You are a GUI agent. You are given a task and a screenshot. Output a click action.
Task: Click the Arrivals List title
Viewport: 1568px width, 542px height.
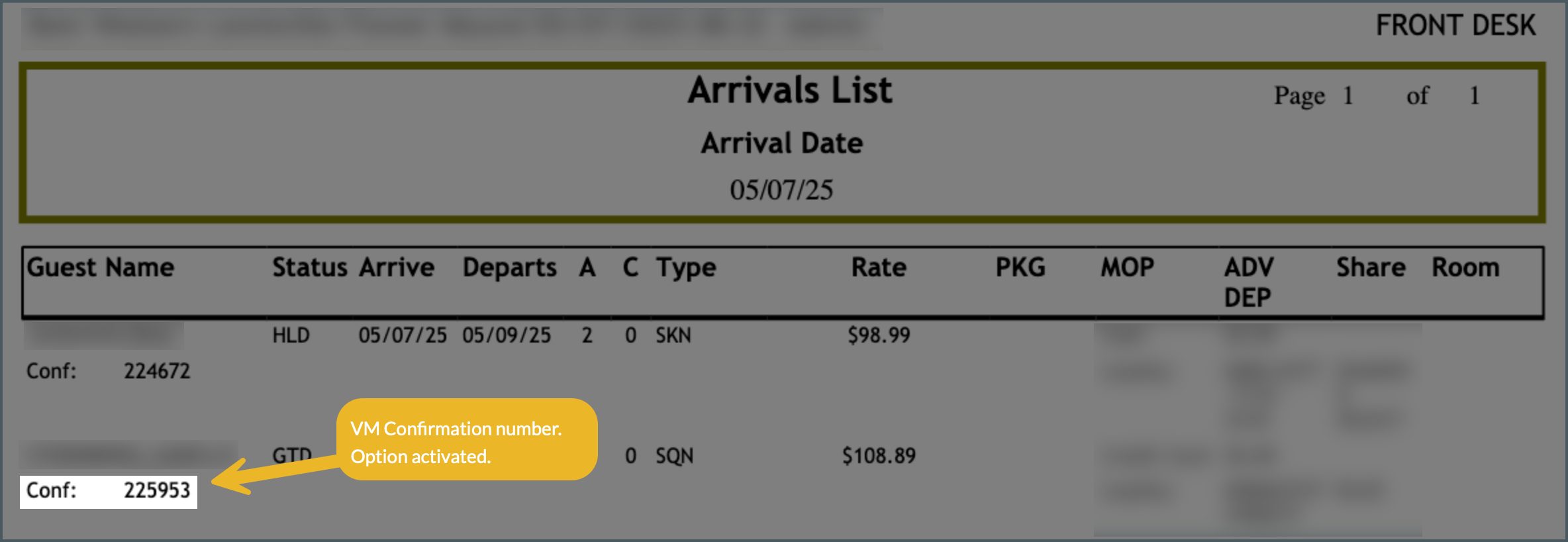coord(789,90)
